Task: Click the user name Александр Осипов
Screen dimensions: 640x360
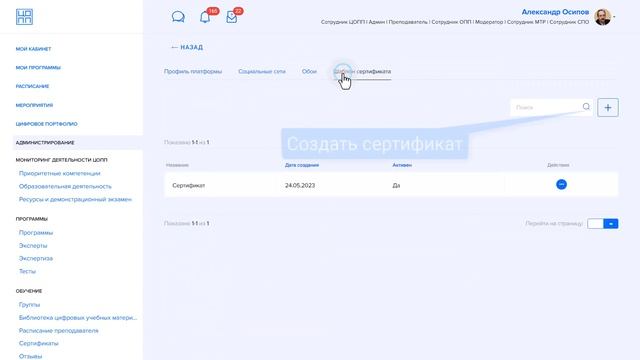Action: pyautogui.click(x=555, y=12)
